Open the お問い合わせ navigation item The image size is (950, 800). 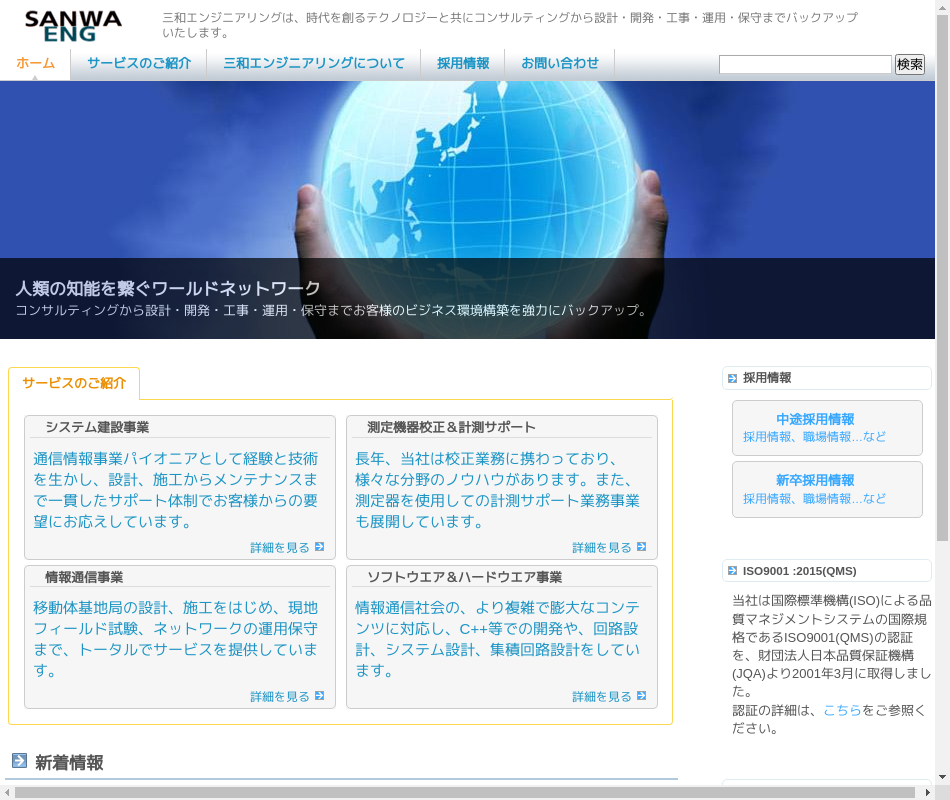pos(560,63)
